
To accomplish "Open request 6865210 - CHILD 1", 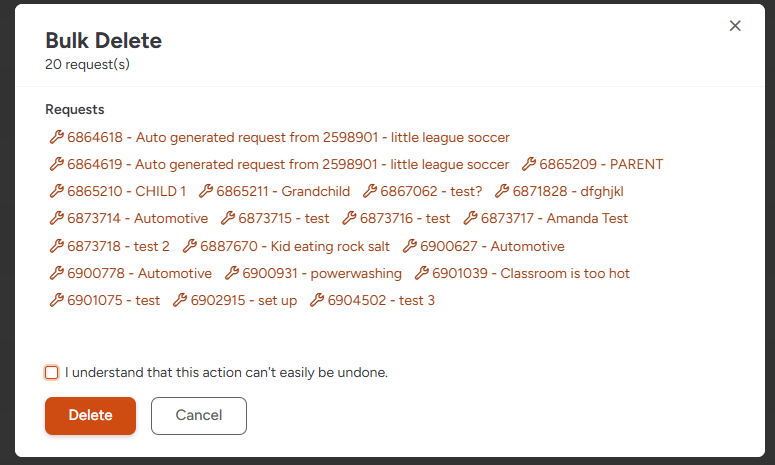I will pyautogui.click(x=126, y=191).
